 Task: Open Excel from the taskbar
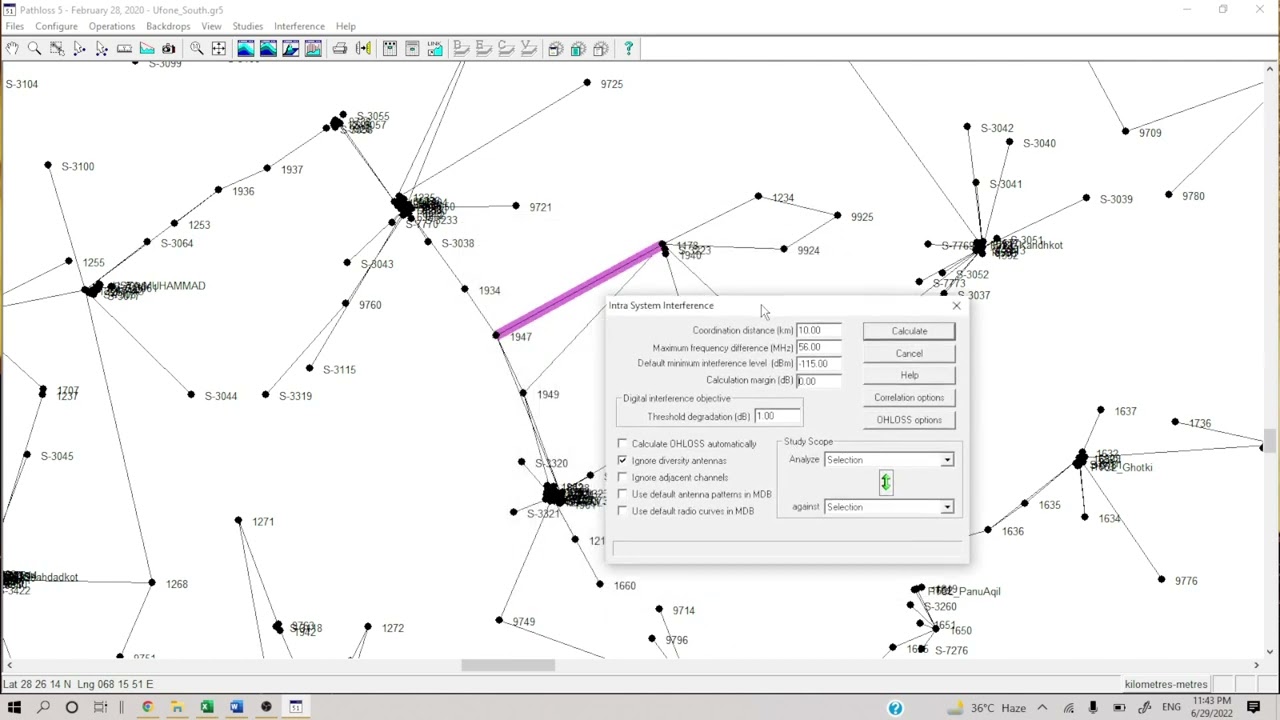206,707
